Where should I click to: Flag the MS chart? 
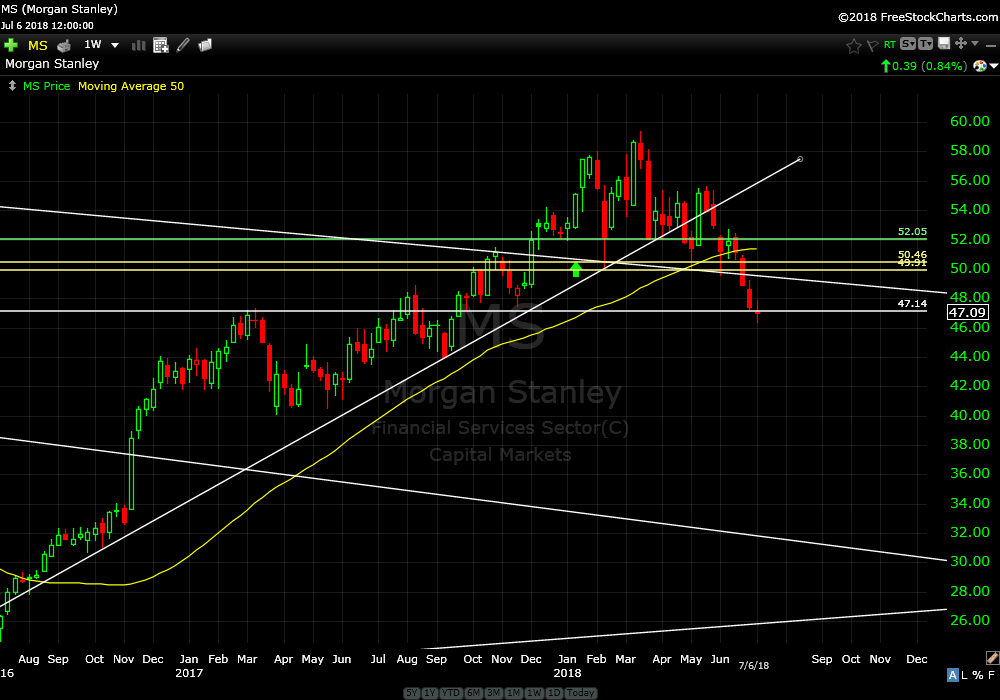(871, 45)
